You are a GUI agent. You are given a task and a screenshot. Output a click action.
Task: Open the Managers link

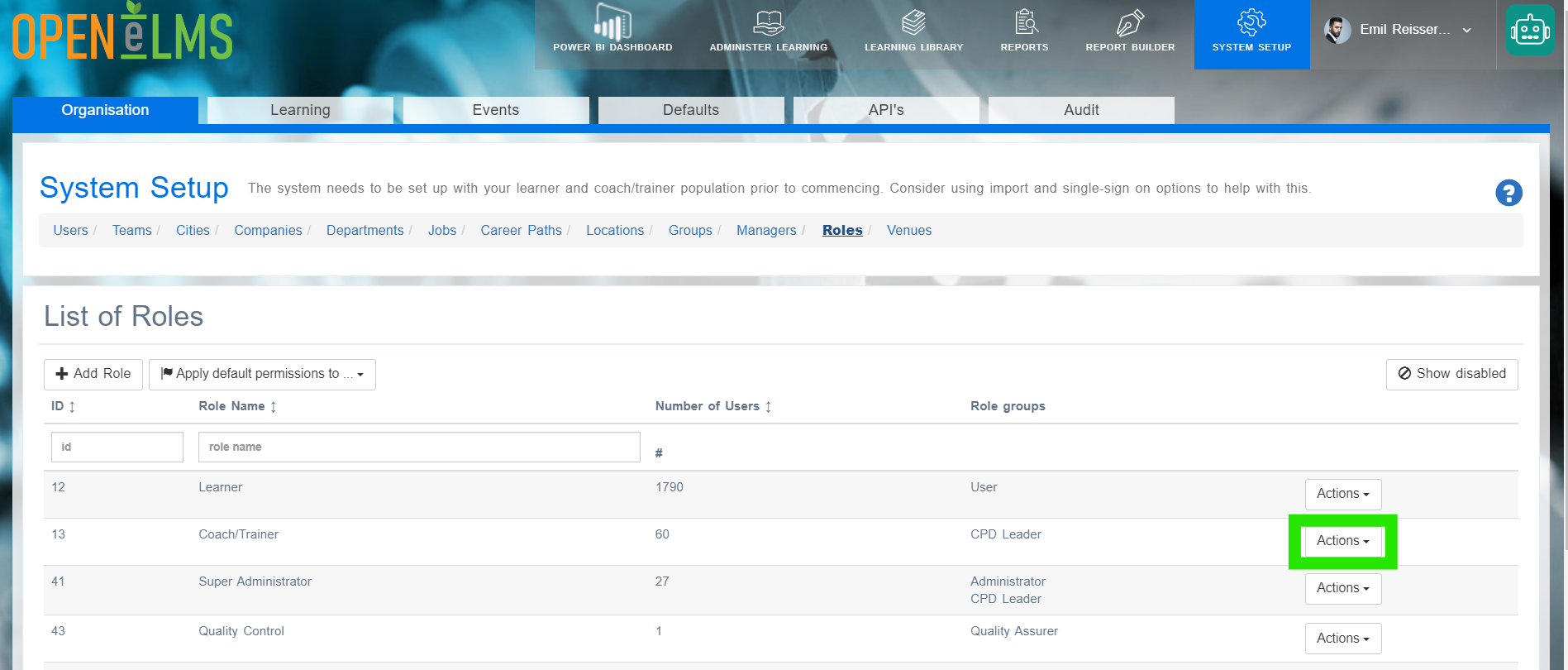(766, 230)
